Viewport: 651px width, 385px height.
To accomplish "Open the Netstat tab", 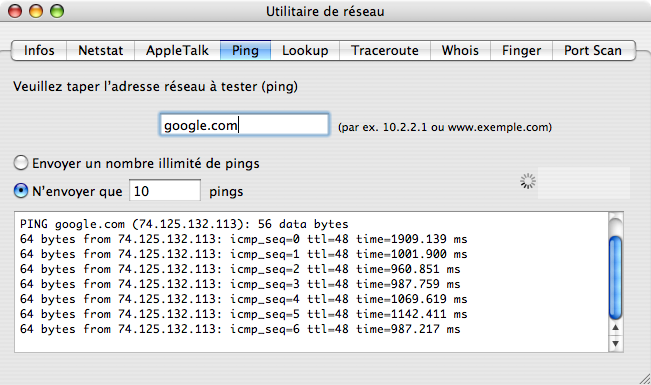I will [x=100, y=50].
